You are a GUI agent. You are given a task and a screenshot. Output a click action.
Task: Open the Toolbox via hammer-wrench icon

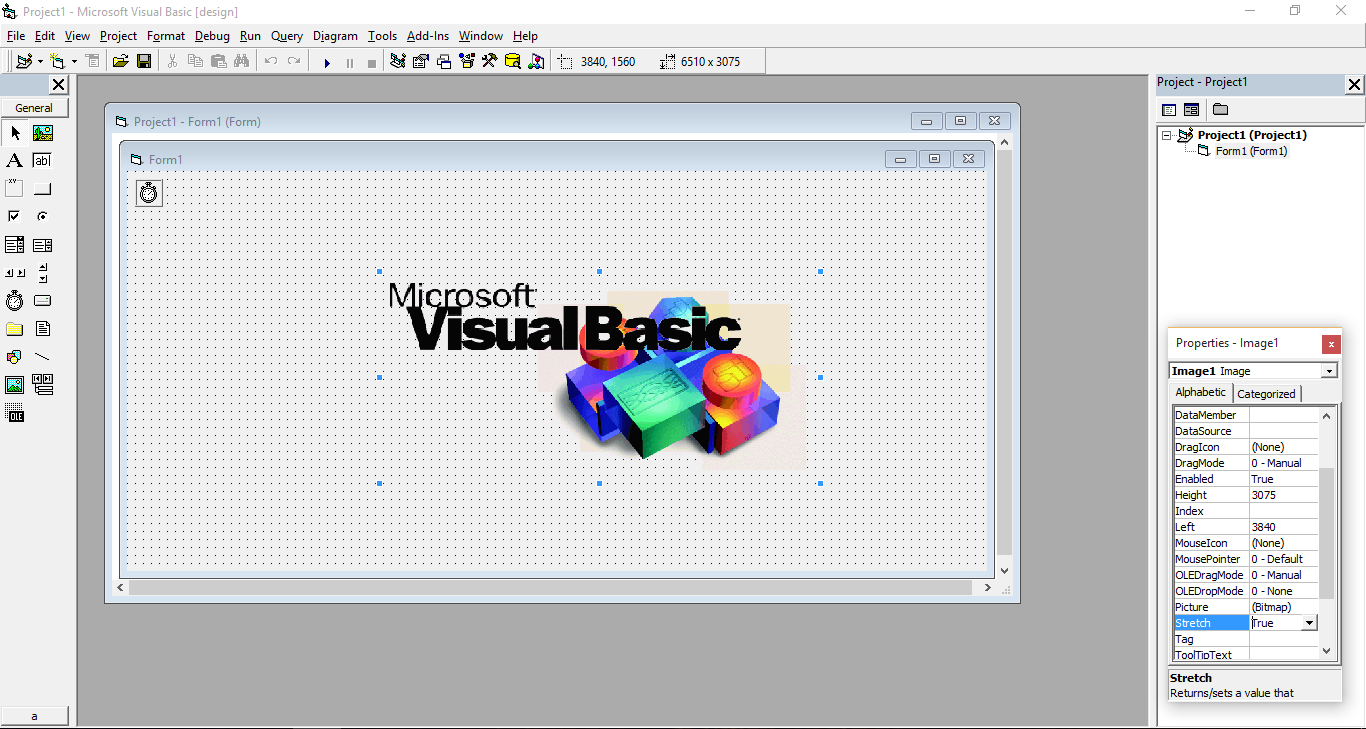(x=490, y=62)
